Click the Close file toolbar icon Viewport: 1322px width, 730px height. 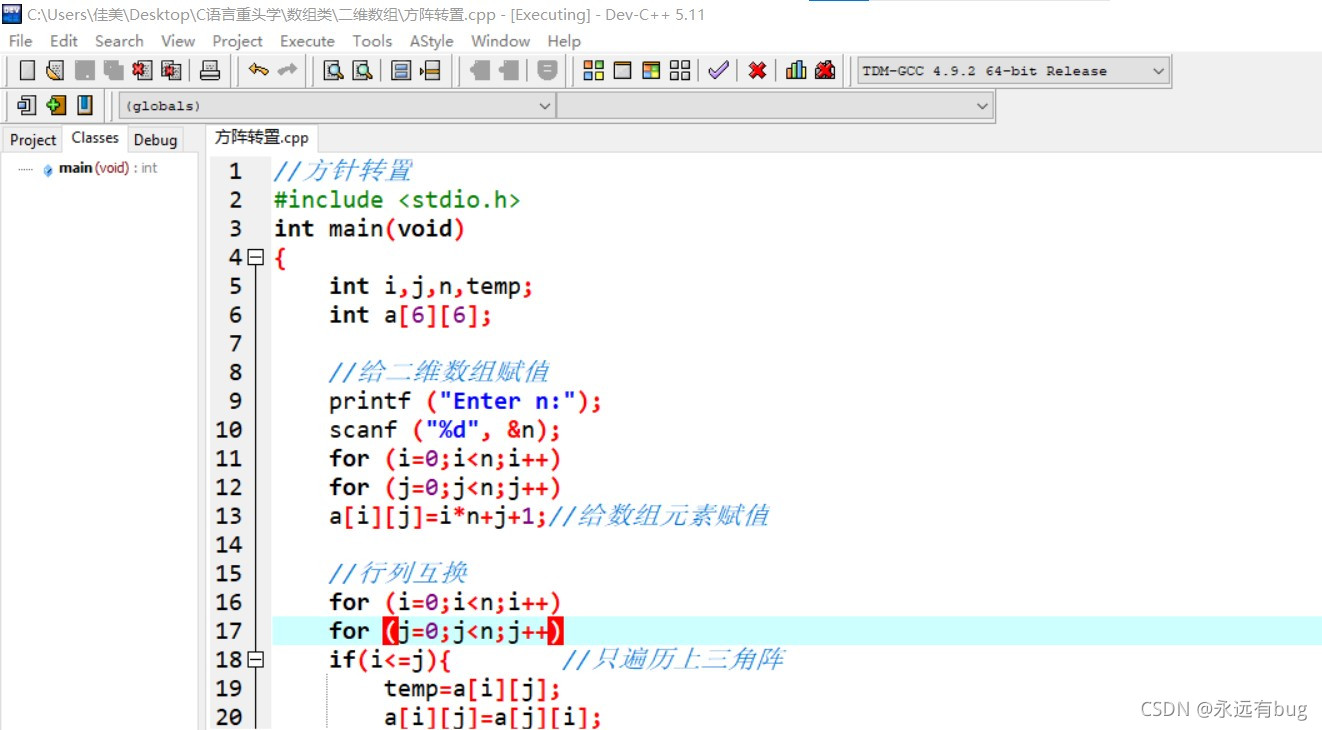coord(142,71)
